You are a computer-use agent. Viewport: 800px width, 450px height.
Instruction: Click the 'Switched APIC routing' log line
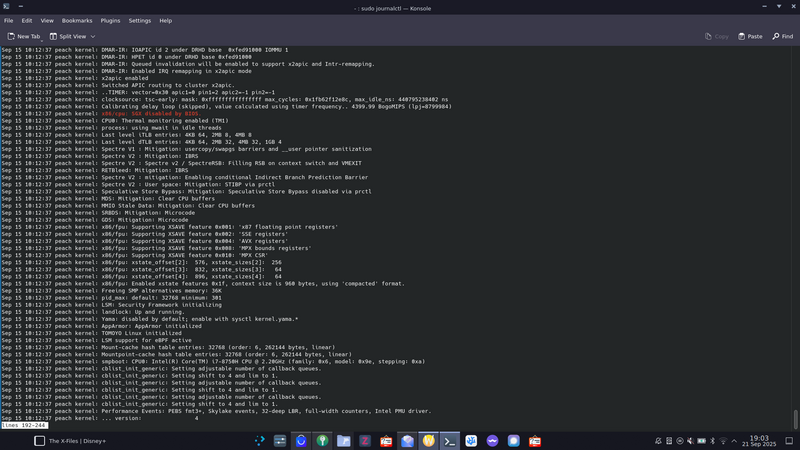pos(168,85)
